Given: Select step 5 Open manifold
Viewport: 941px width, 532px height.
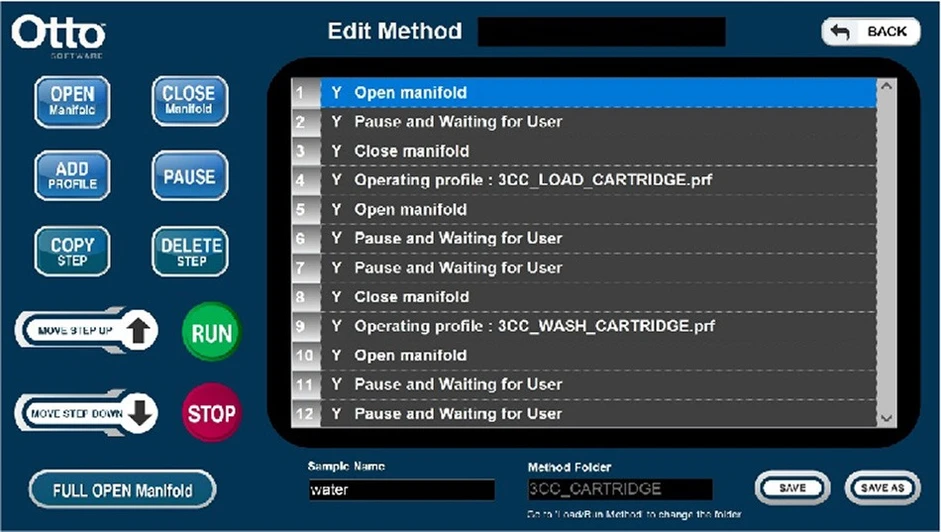Looking at the screenshot, I should tap(584, 210).
